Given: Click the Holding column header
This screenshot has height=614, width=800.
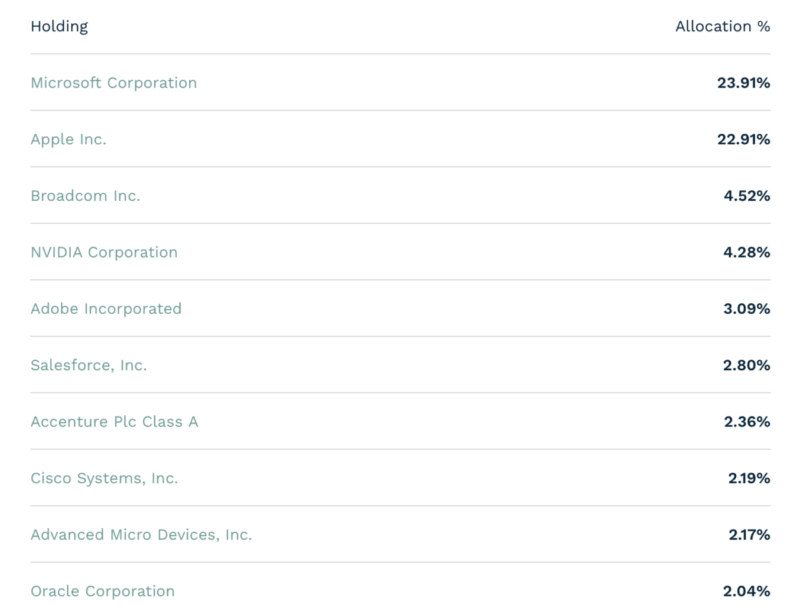Looking at the screenshot, I should click(59, 27).
